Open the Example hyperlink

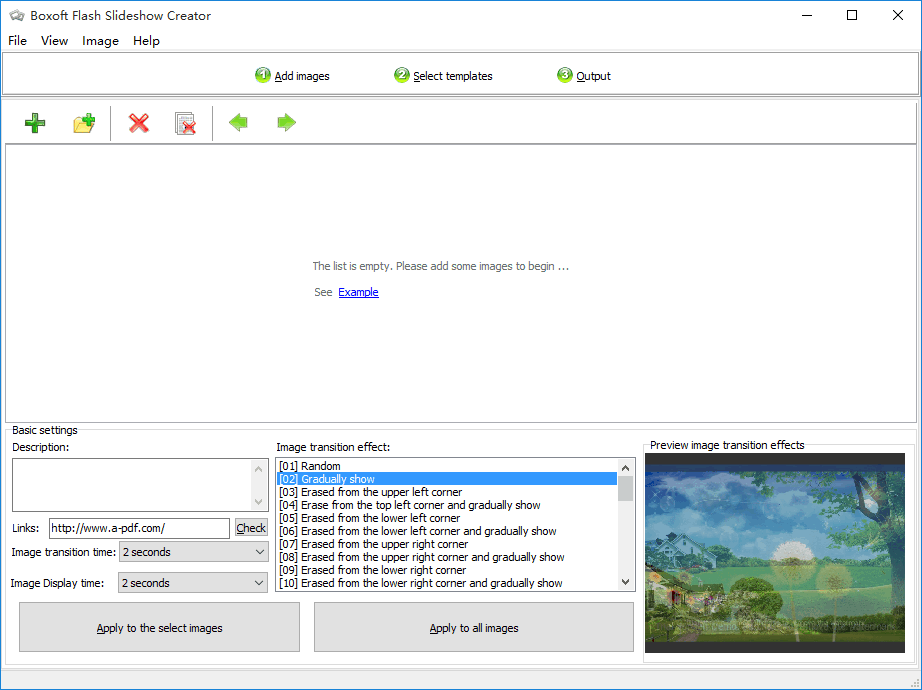click(x=358, y=292)
